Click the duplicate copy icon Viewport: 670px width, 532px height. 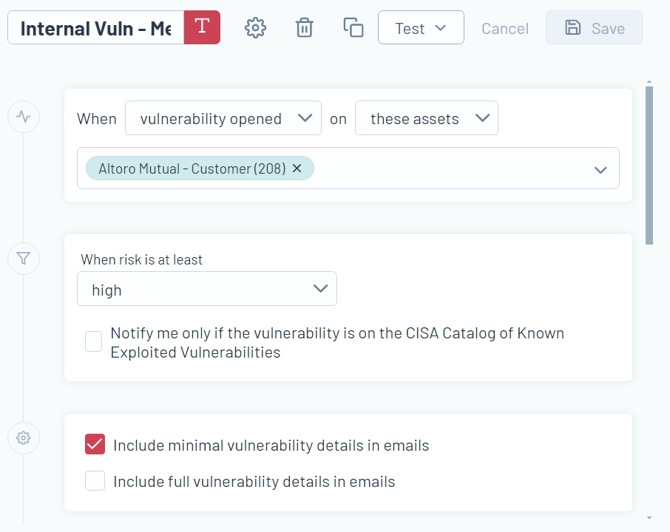[353, 28]
